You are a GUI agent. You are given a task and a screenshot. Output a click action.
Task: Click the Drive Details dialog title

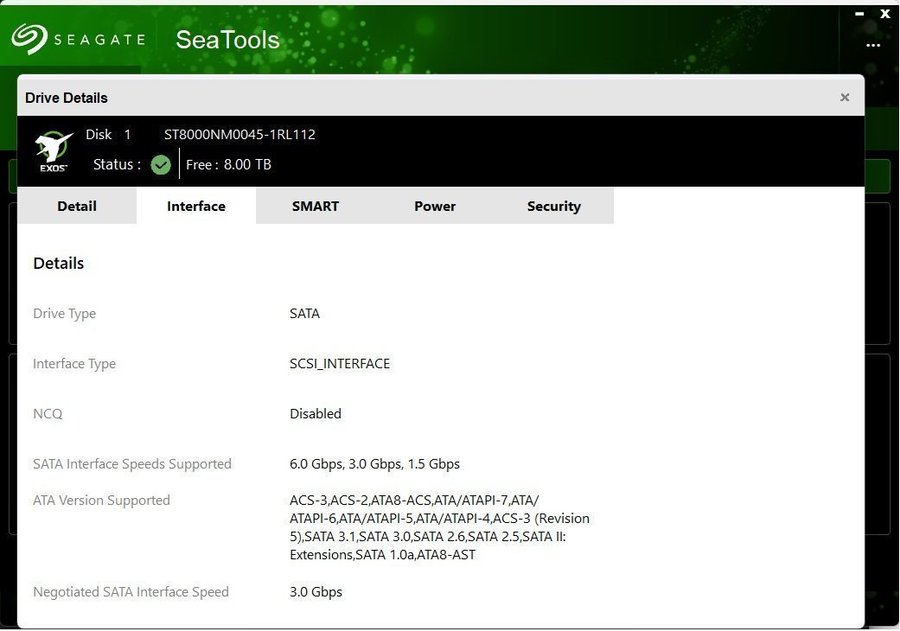[66, 97]
